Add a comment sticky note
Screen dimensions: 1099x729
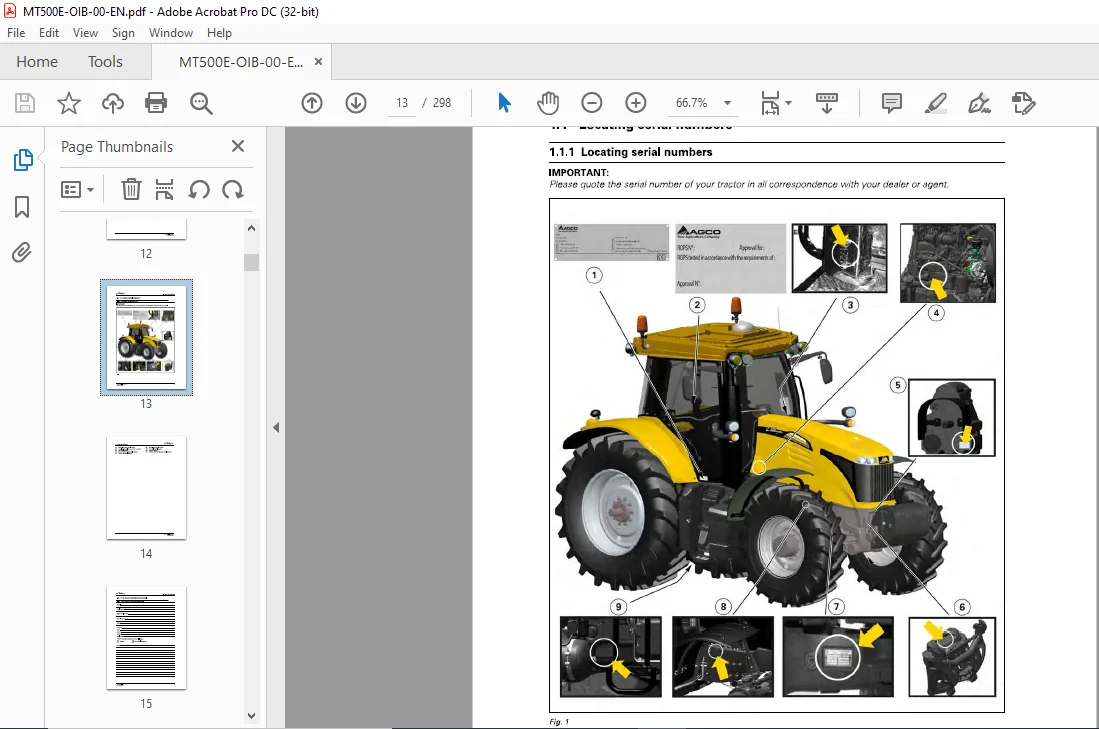point(892,103)
